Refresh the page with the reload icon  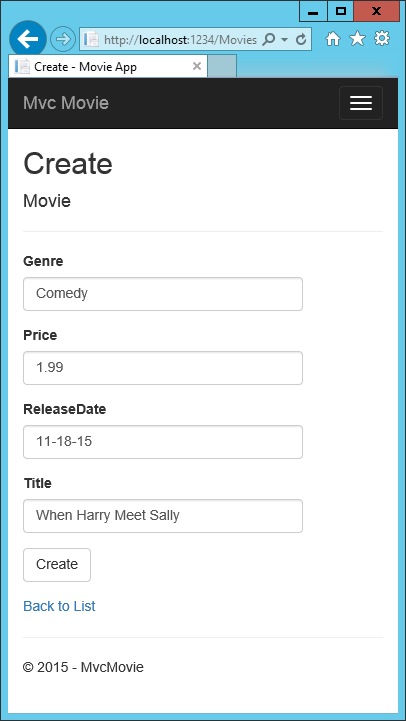(301, 40)
